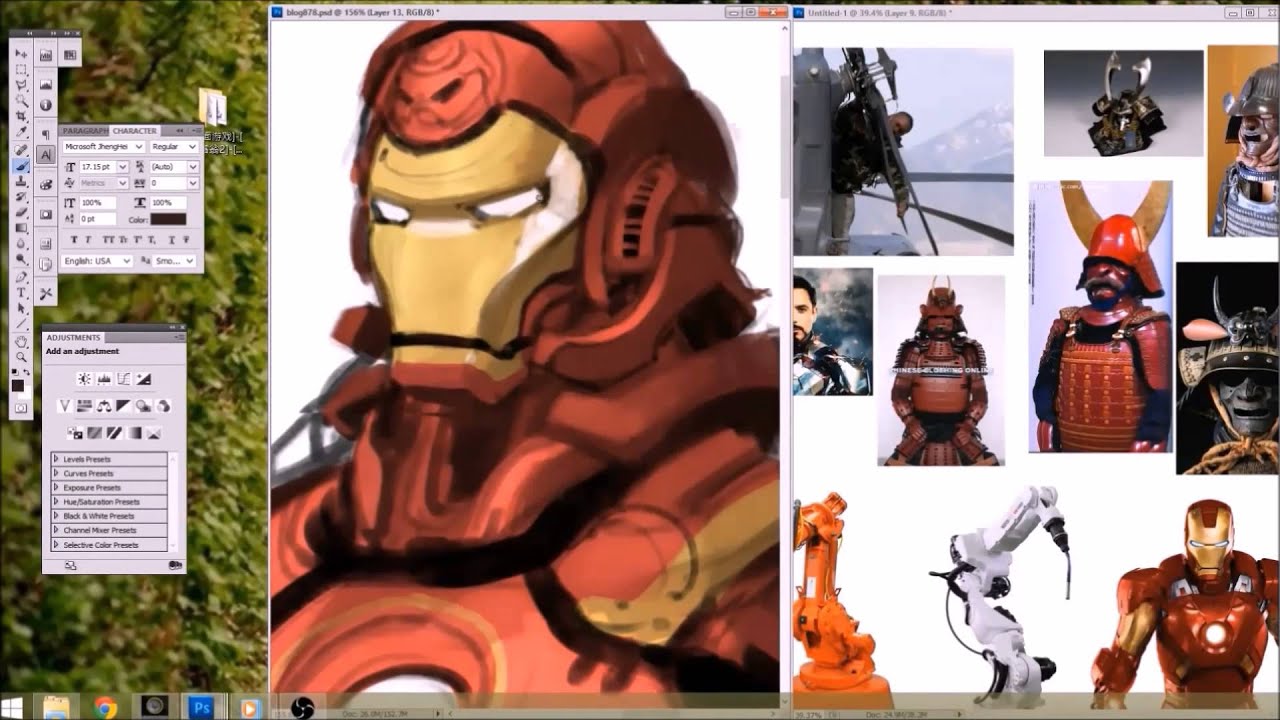Select the Crop tool

point(21,116)
